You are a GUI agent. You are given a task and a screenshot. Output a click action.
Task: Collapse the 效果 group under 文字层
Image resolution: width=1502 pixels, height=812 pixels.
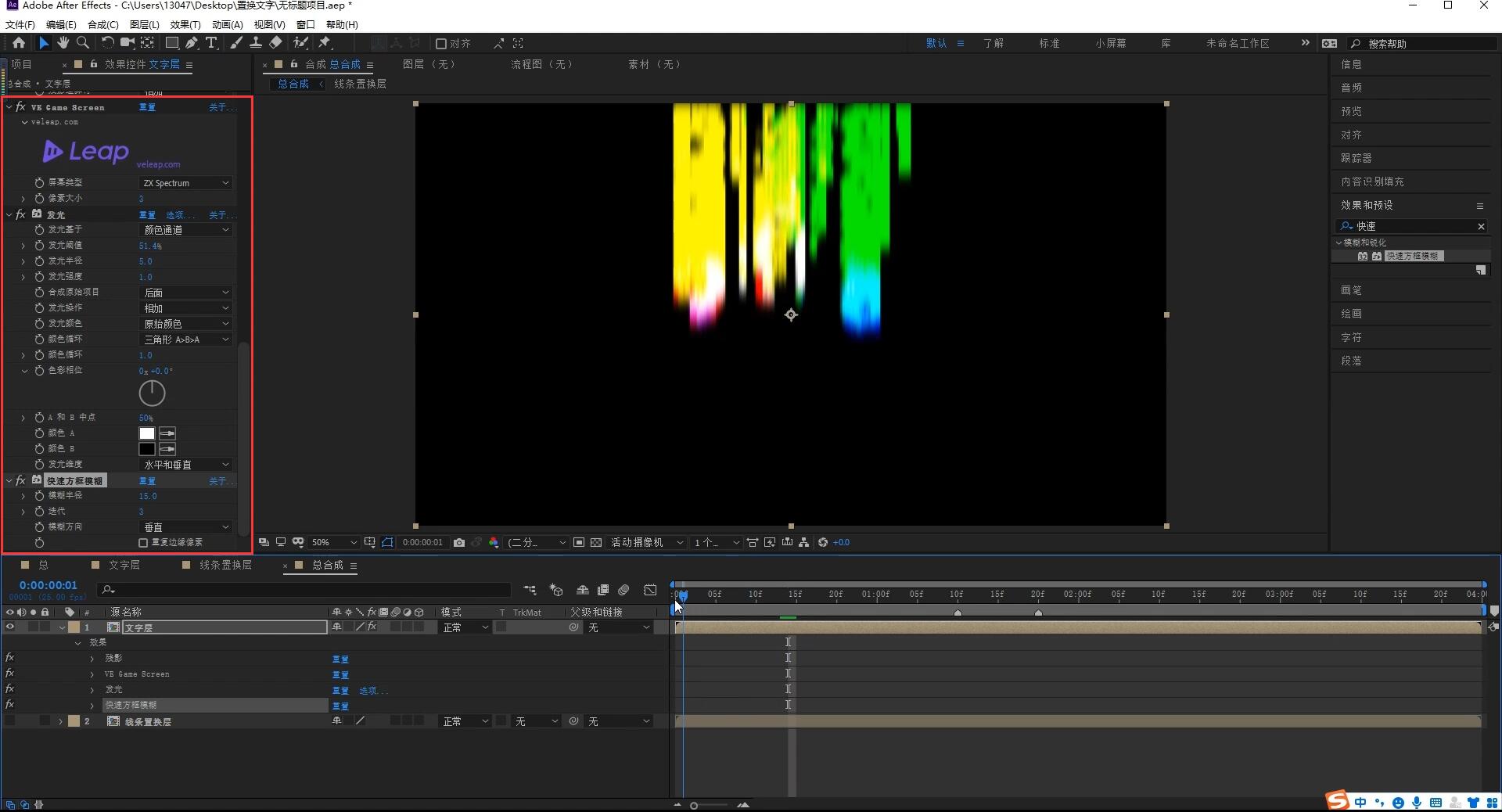[77, 643]
